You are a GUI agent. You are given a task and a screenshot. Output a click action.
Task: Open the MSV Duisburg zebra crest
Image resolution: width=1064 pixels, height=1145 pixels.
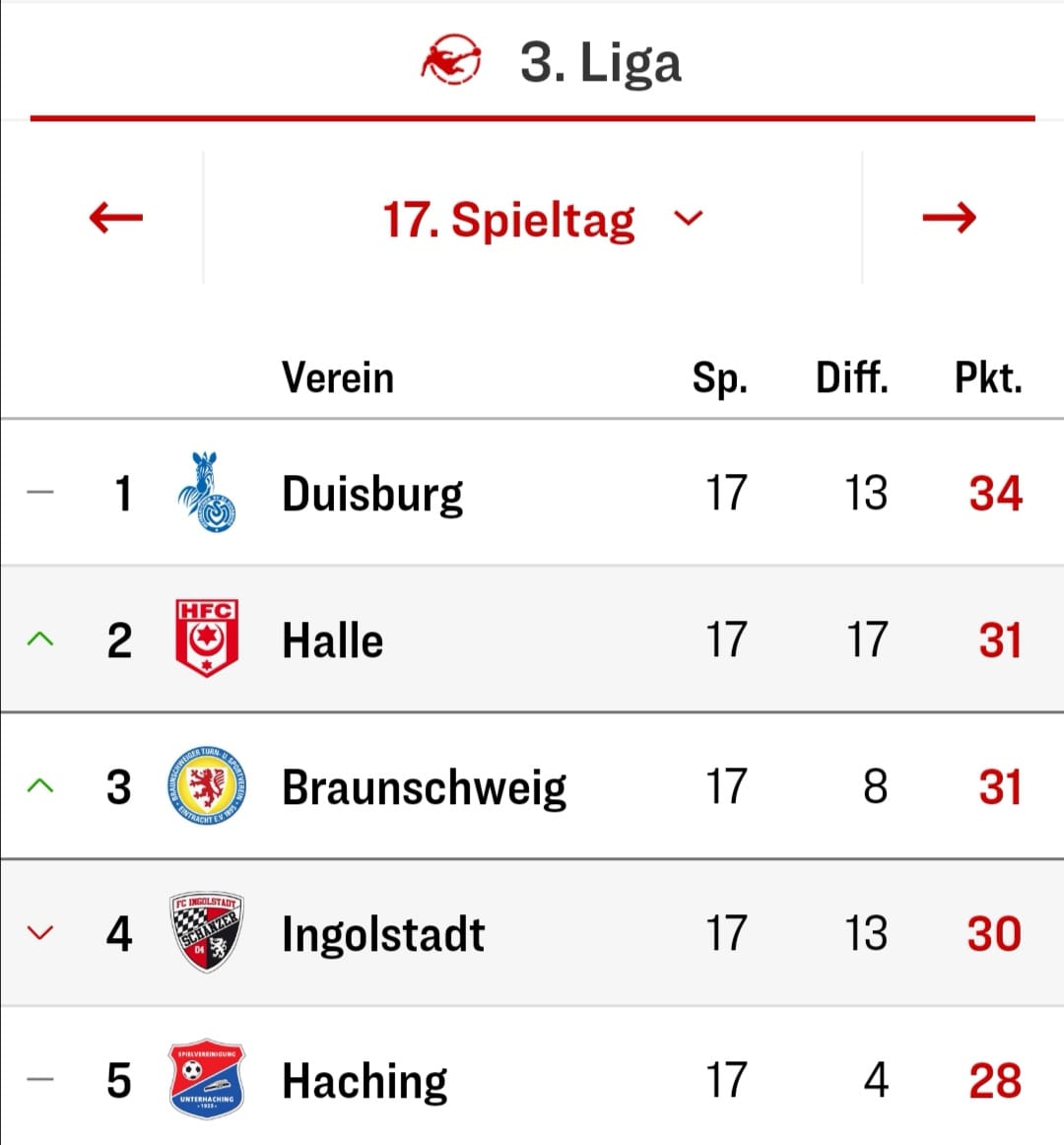(207, 492)
